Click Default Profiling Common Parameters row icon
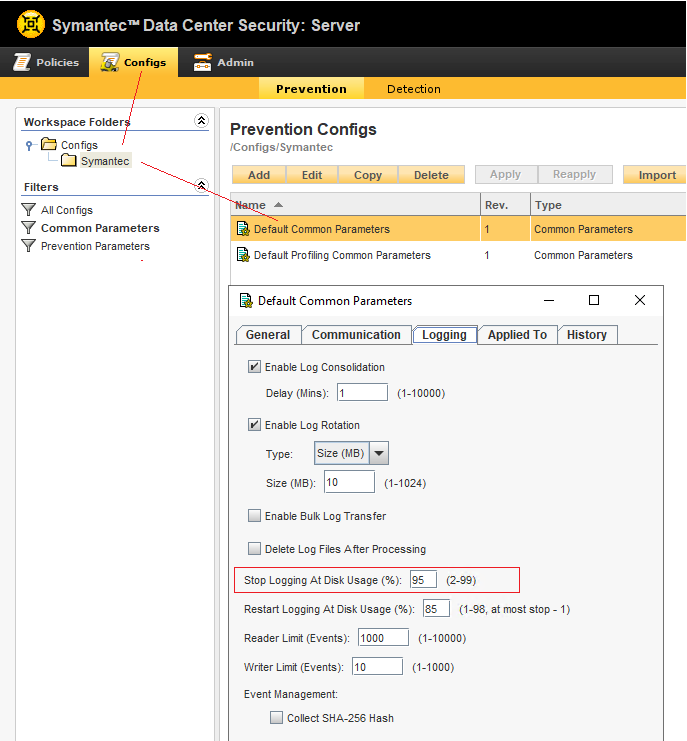 click(242, 255)
